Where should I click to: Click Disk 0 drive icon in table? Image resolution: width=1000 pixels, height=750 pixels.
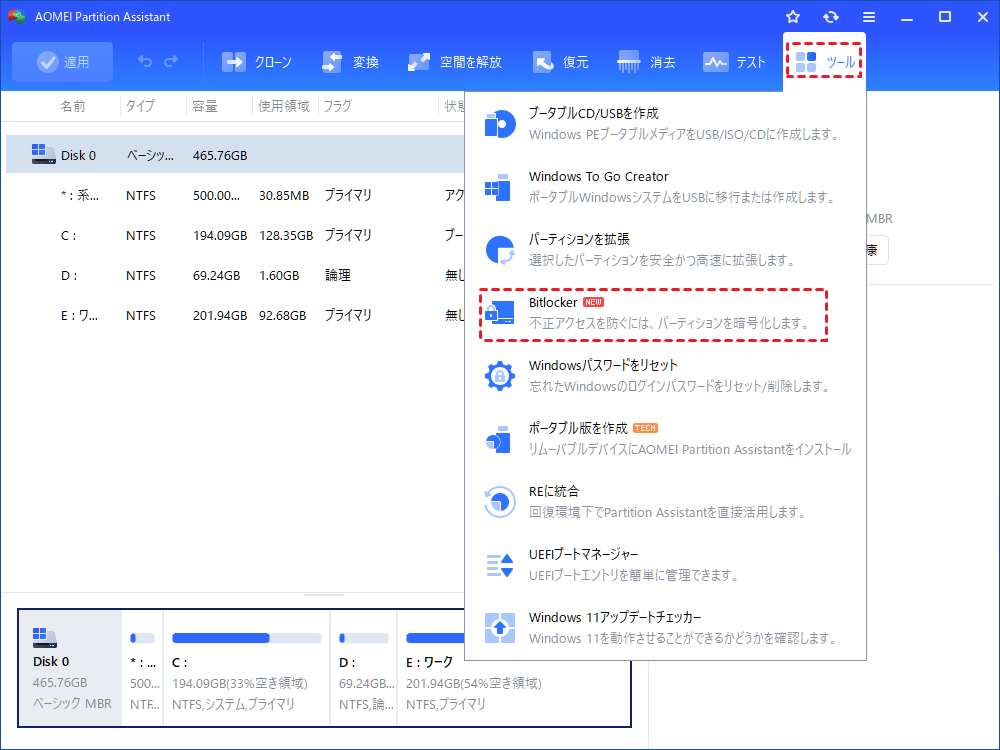43,154
